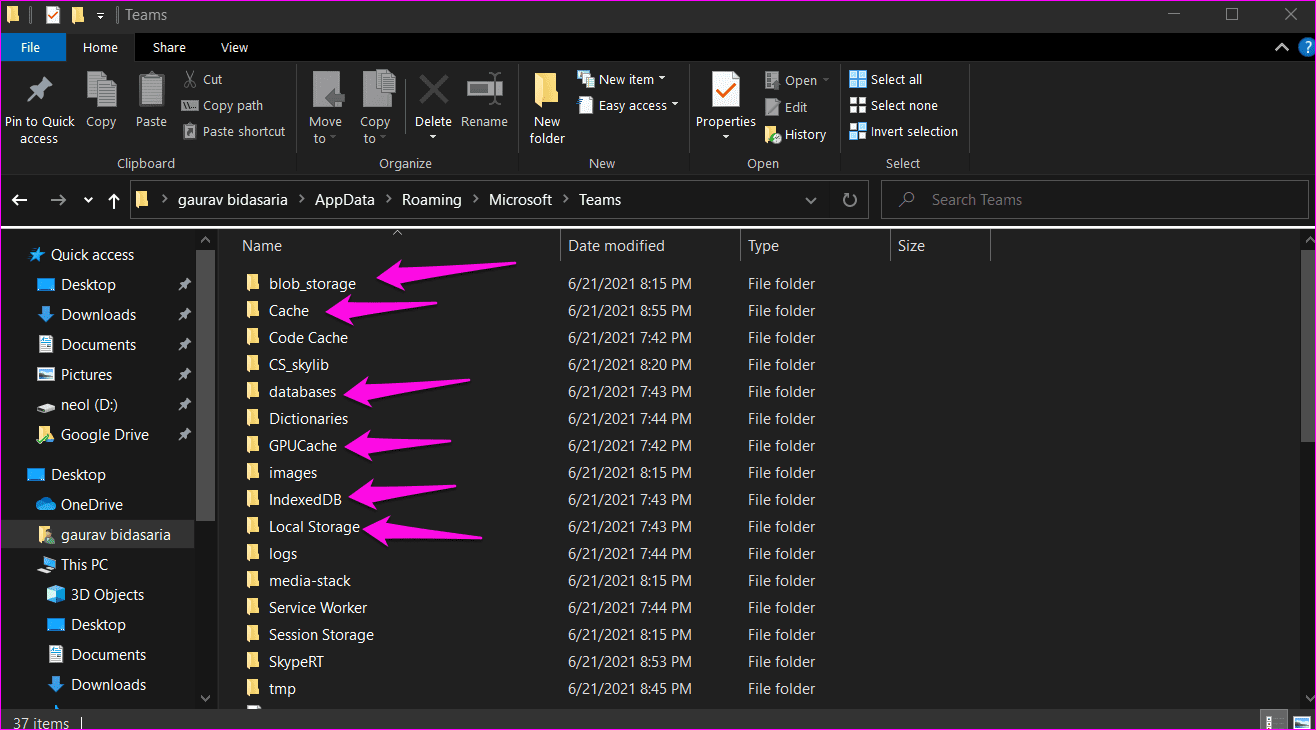The image size is (1316, 730).
Task: Click Select none
Action: pyautogui.click(x=894, y=105)
